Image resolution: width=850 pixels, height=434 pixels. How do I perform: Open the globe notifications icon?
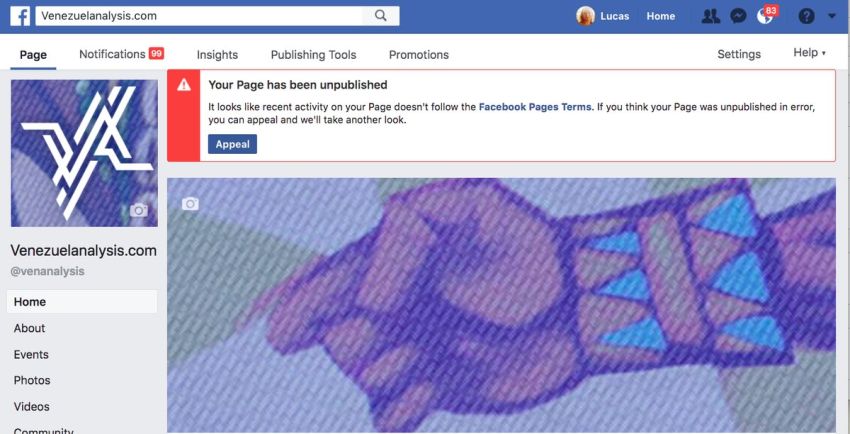[764, 16]
